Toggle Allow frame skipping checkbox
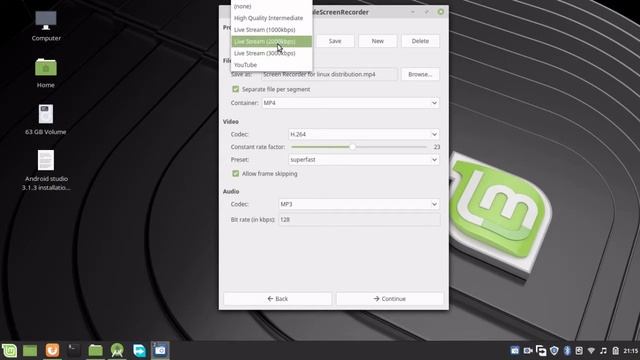This screenshot has width=640, height=360. point(236,173)
